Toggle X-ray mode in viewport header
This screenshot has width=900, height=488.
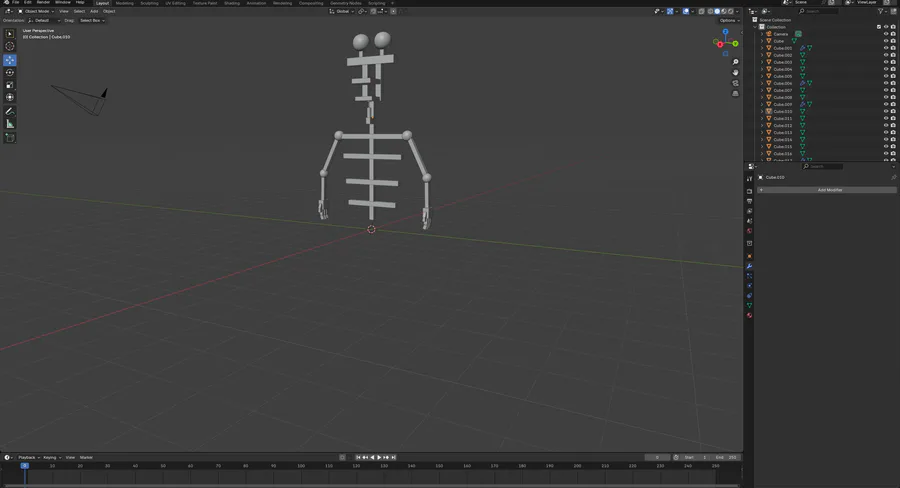pyautogui.click(x=701, y=11)
